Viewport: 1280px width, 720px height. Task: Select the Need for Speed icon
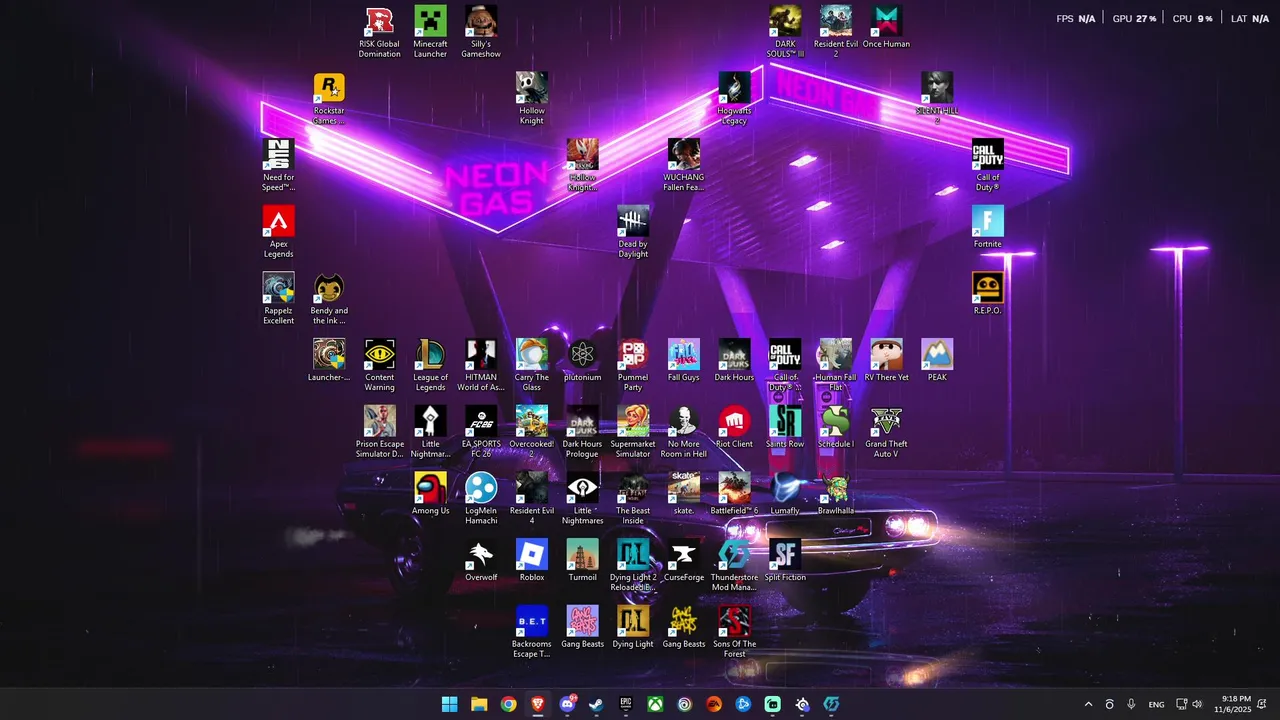click(x=278, y=165)
